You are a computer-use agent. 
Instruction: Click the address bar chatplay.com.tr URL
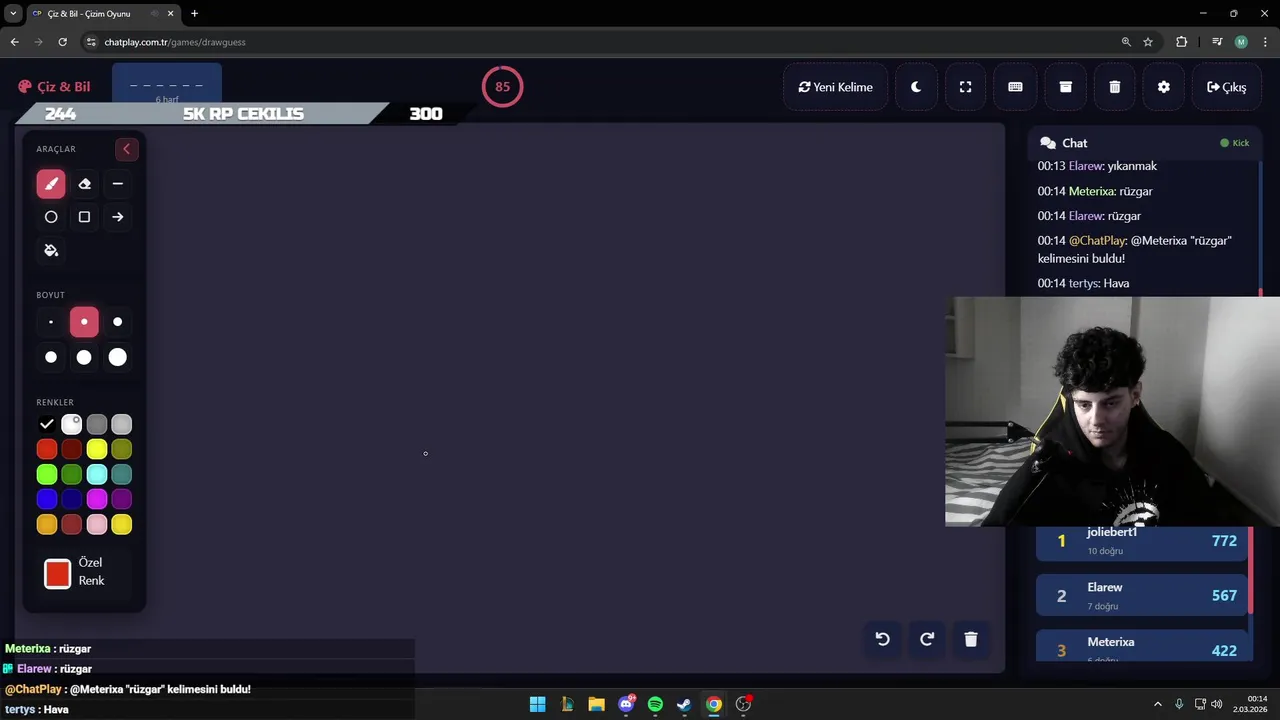tap(175, 42)
